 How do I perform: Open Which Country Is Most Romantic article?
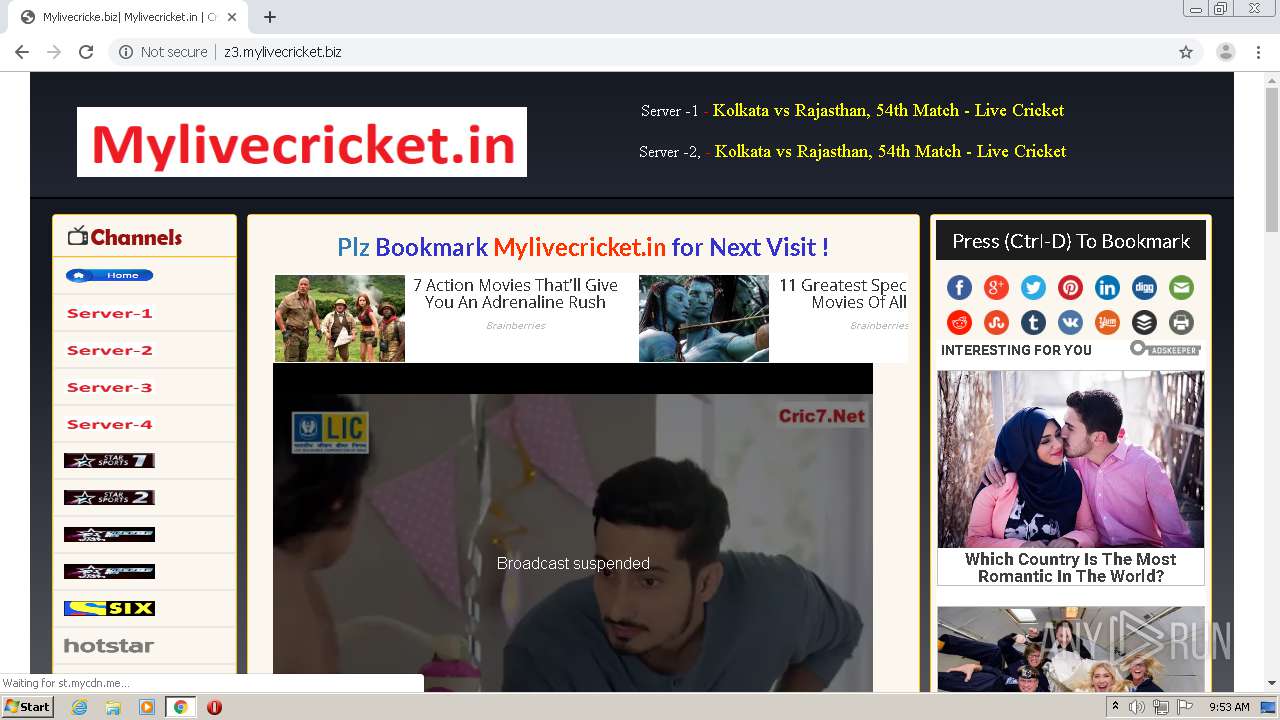[1071, 567]
